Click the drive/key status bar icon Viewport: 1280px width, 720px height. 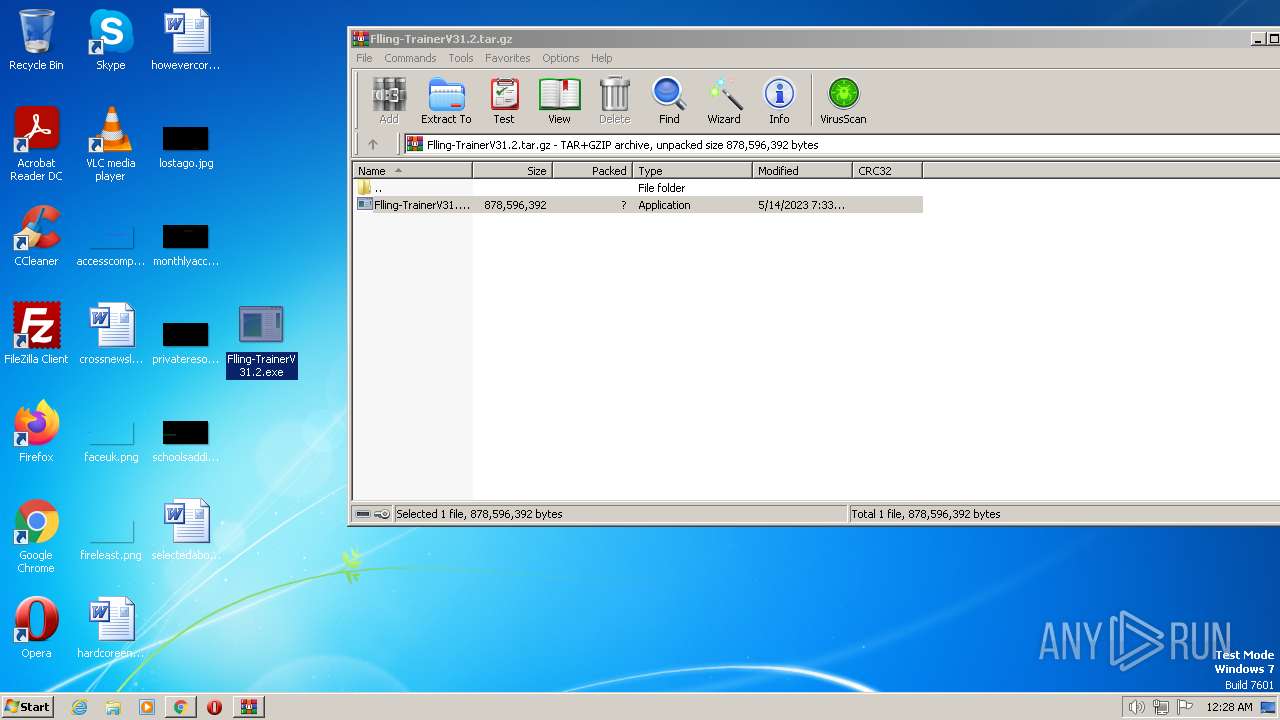pos(373,514)
